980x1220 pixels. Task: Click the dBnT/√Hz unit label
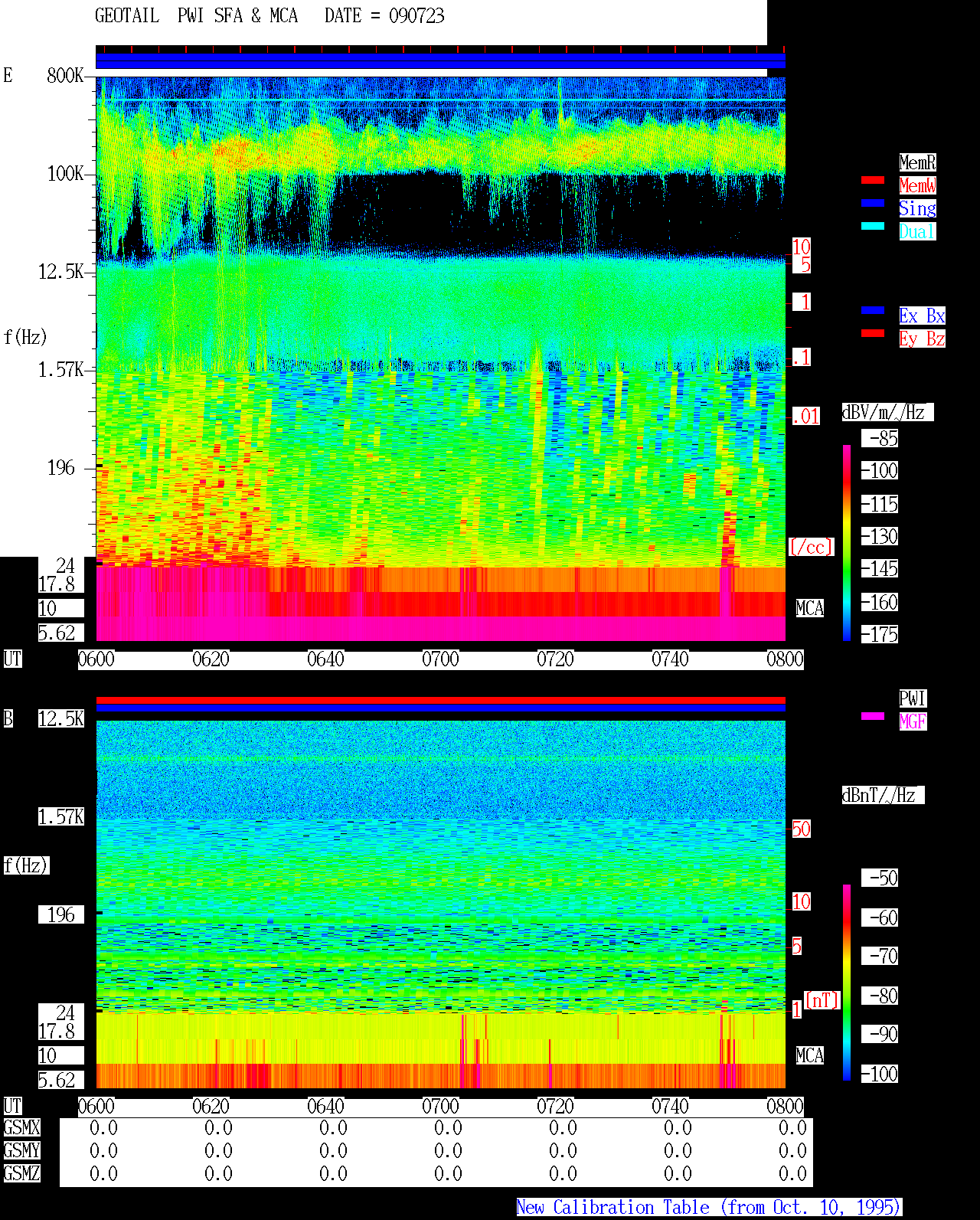point(883,795)
